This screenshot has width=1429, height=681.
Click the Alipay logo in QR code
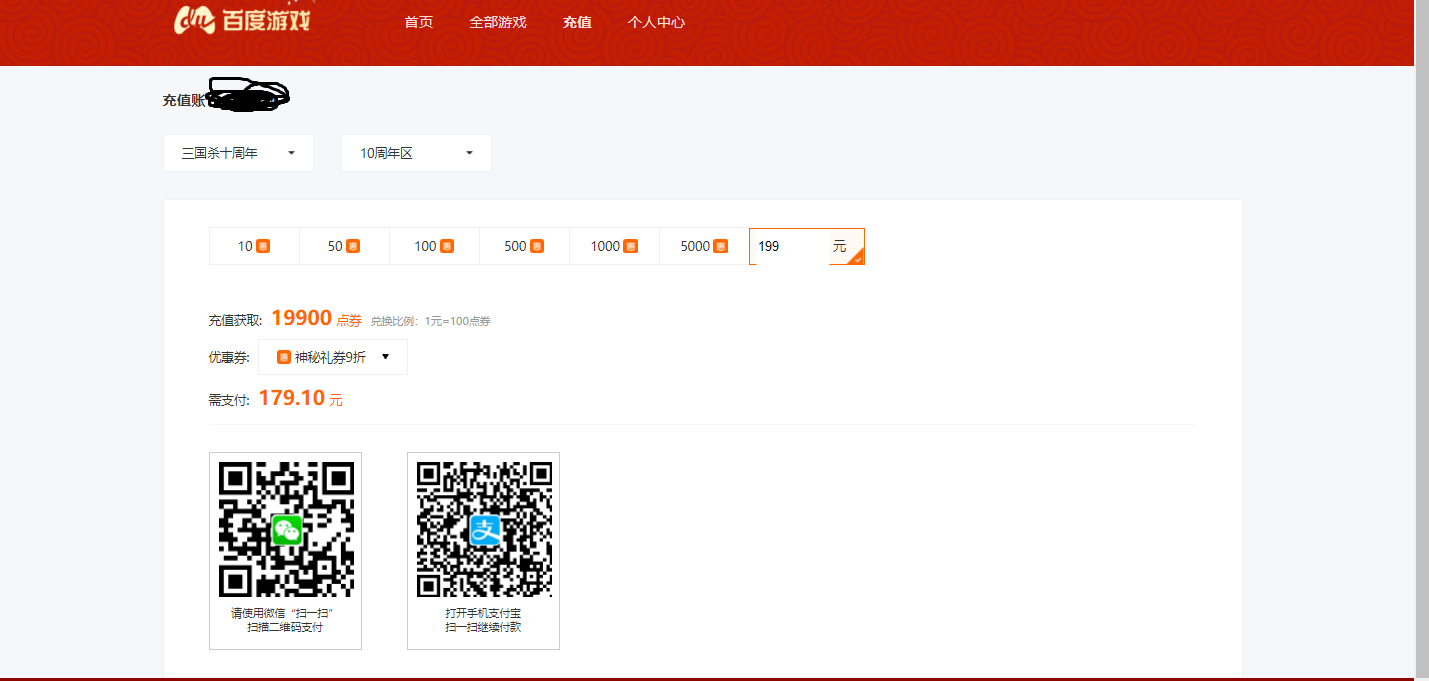tap(484, 529)
